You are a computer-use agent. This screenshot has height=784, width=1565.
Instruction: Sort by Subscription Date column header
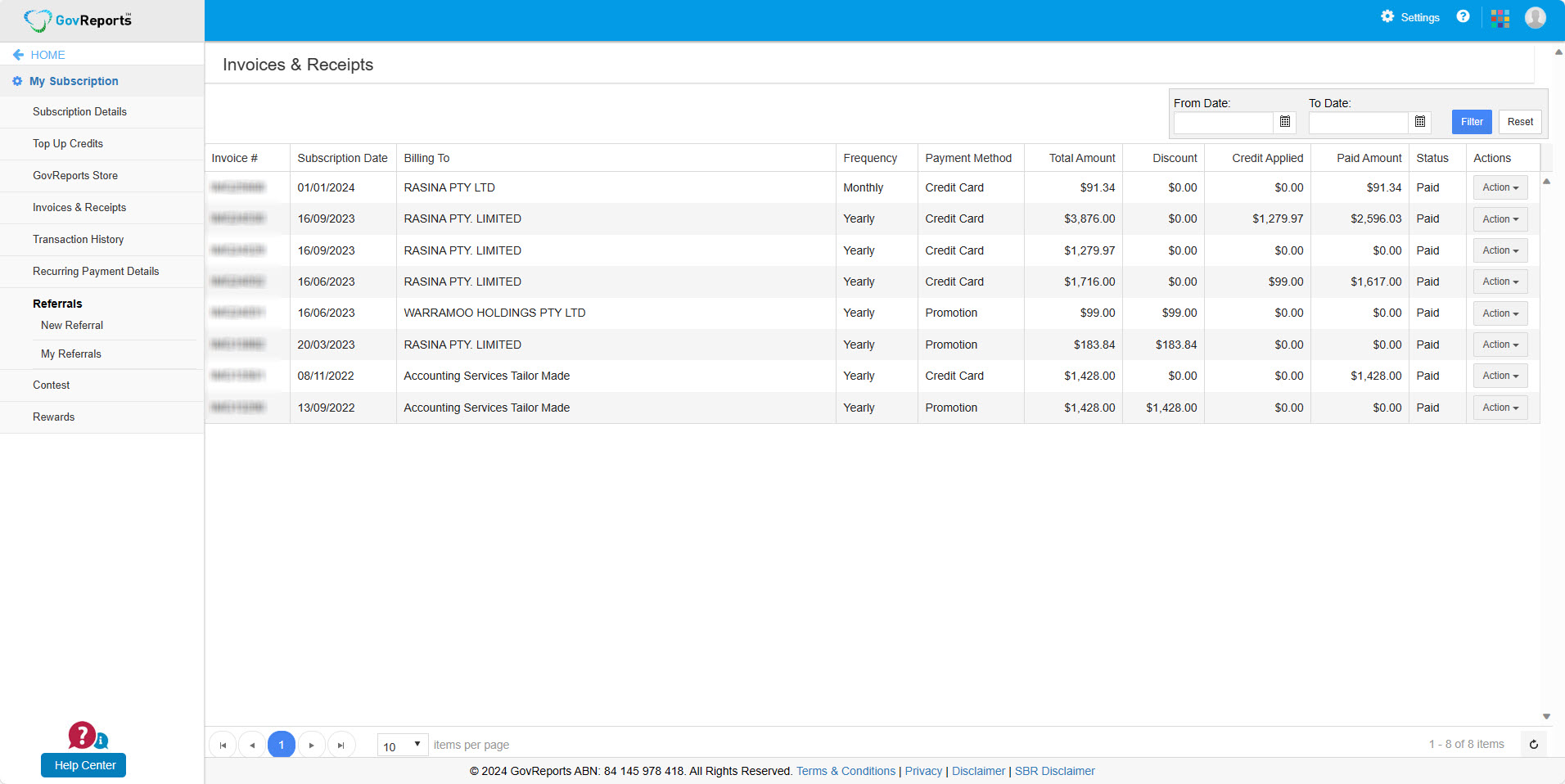point(342,158)
